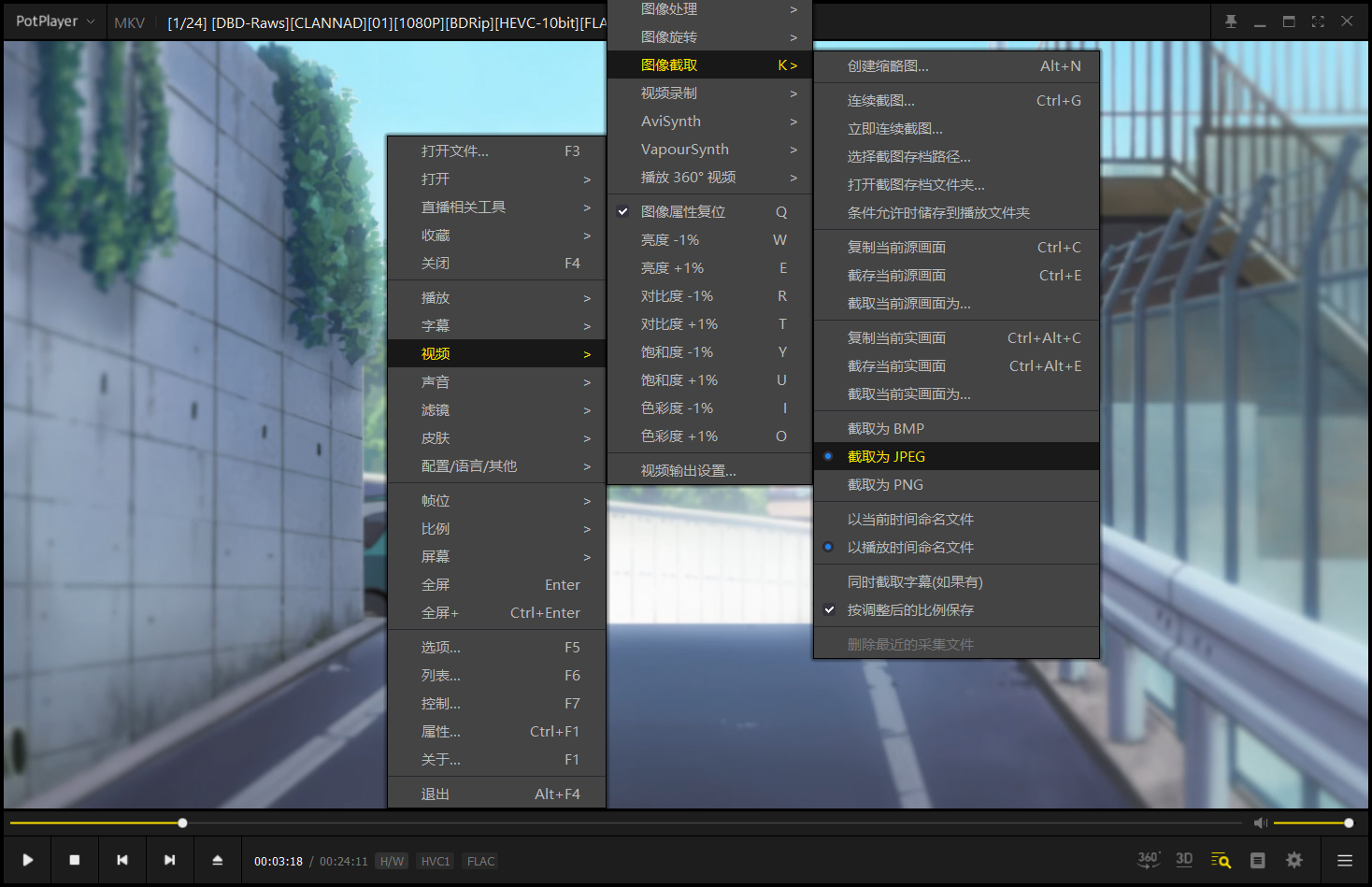Click the video seek bar handle
Viewport: 1372px width, 887px height.
182,823
